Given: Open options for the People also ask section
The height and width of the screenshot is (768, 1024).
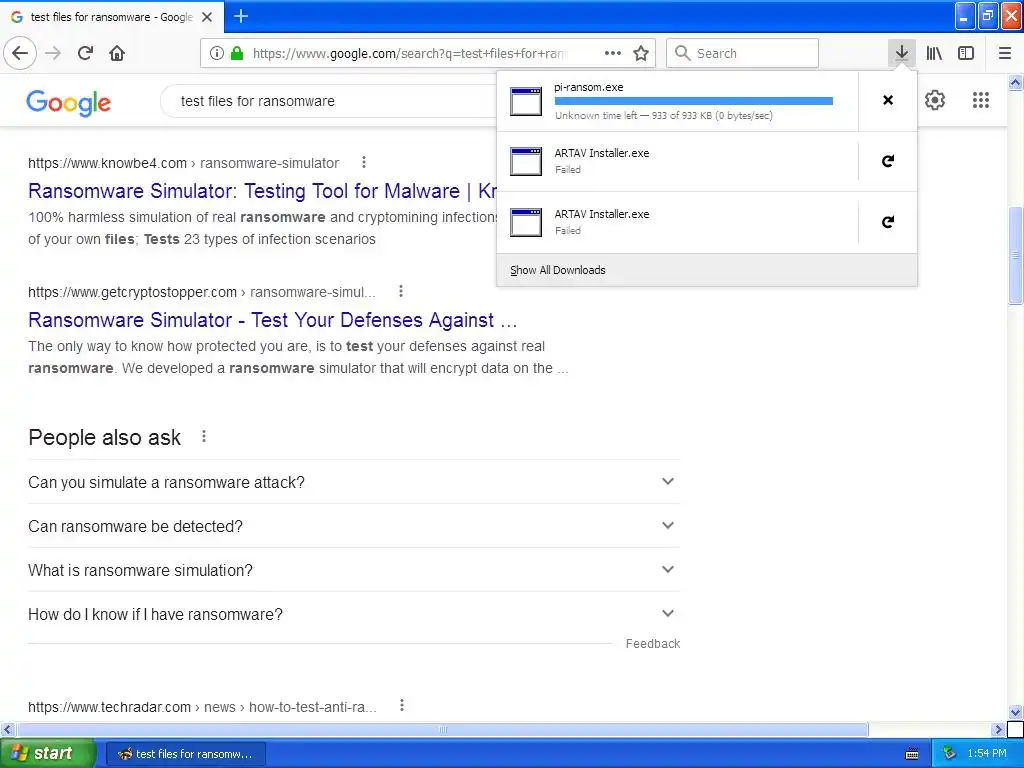Looking at the screenshot, I should click(204, 436).
